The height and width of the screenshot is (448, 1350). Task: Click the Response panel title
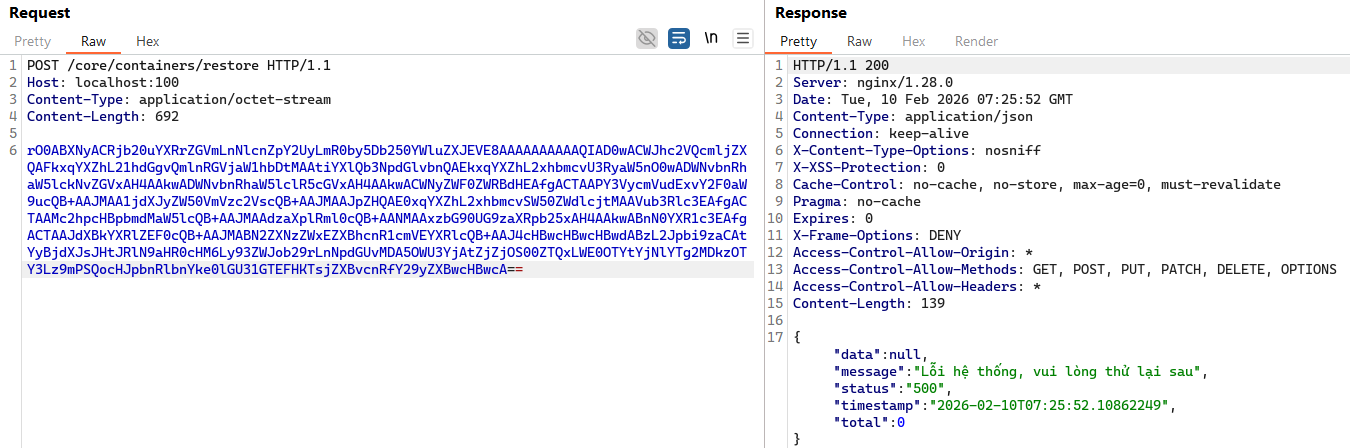click(811, 13)
